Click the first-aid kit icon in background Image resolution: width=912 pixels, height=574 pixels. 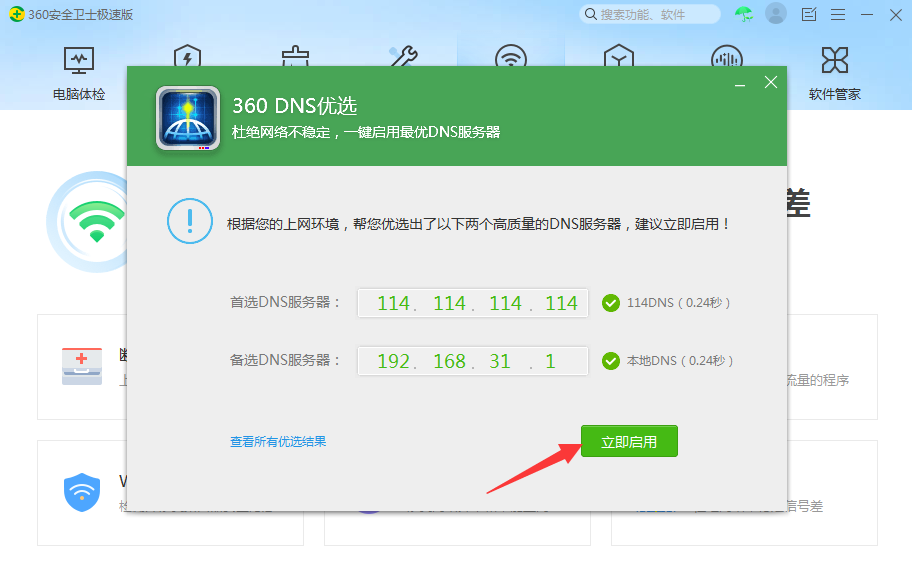click(x=82, y=366)
